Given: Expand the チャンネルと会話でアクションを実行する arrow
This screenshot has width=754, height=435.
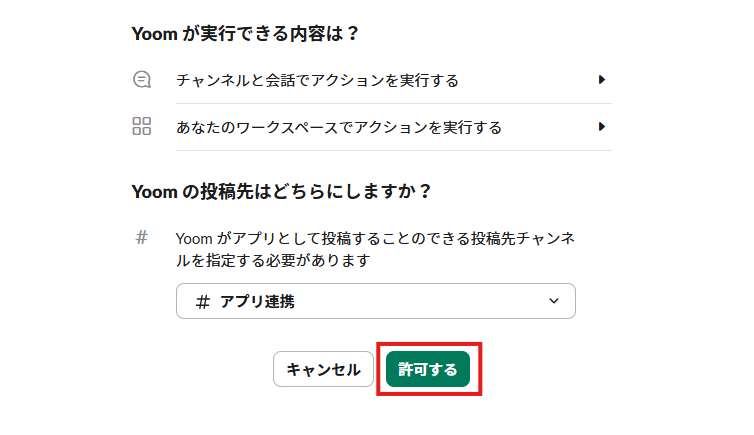Looking at the screenshot, I should (602, 80).
